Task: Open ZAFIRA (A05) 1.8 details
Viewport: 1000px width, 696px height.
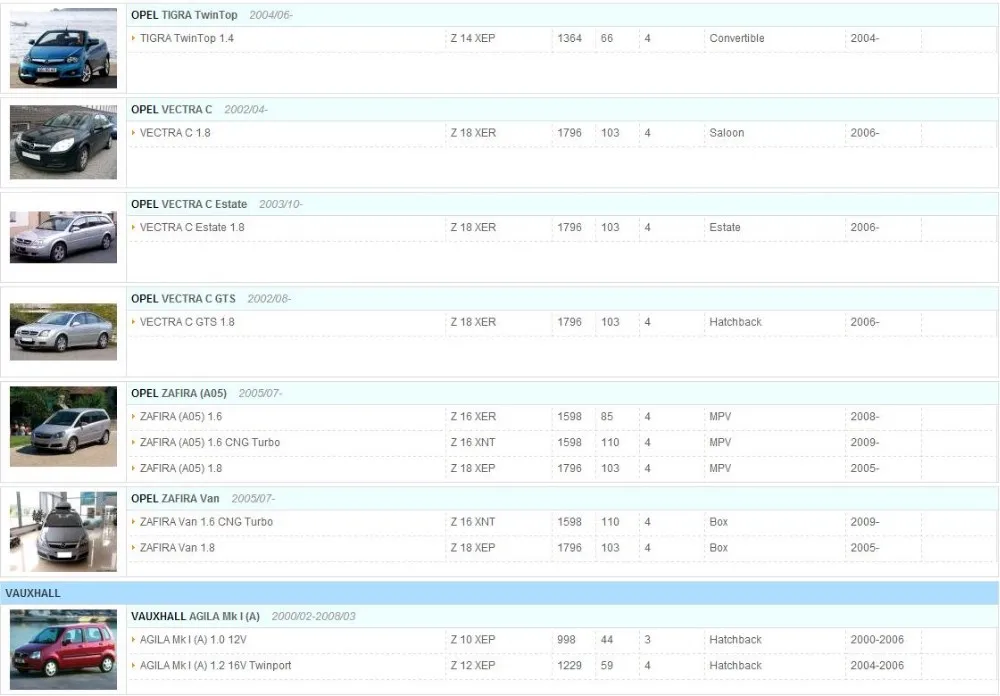Action: (x=181, y=468)
